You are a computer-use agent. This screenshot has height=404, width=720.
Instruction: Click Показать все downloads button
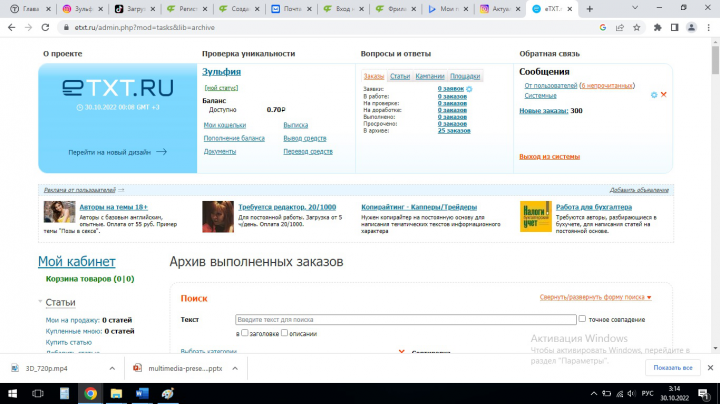point(673,368)
